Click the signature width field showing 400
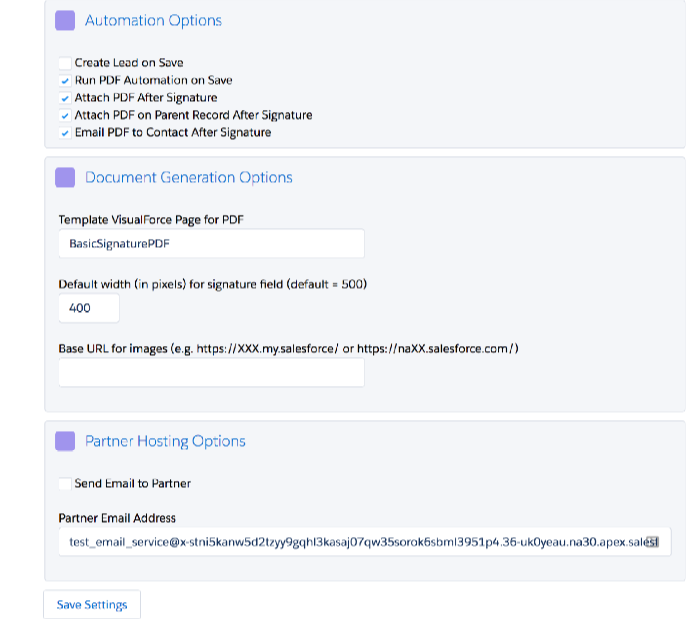Viewport: 699px width, 619px height. pyautogui.click(x=89, y=308)
